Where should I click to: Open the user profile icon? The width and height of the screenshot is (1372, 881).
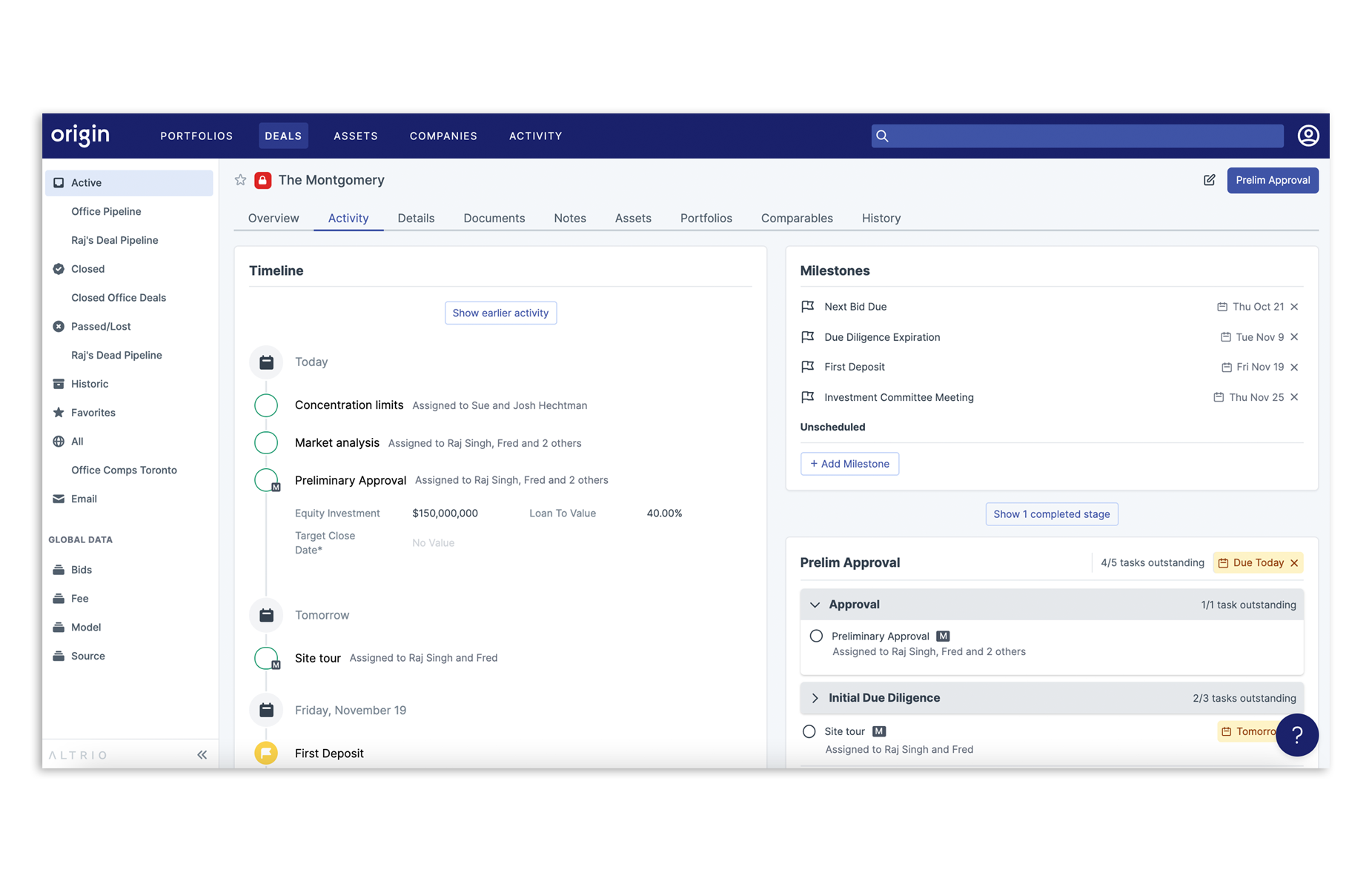(x=1308, y=136)
